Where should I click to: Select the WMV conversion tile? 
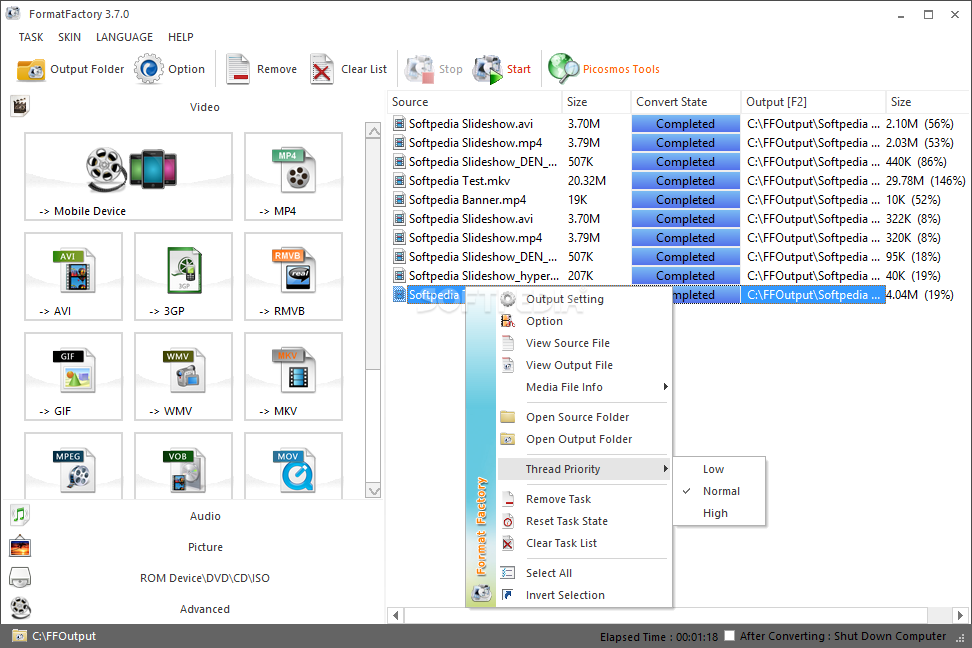click(x=183, y=376)
